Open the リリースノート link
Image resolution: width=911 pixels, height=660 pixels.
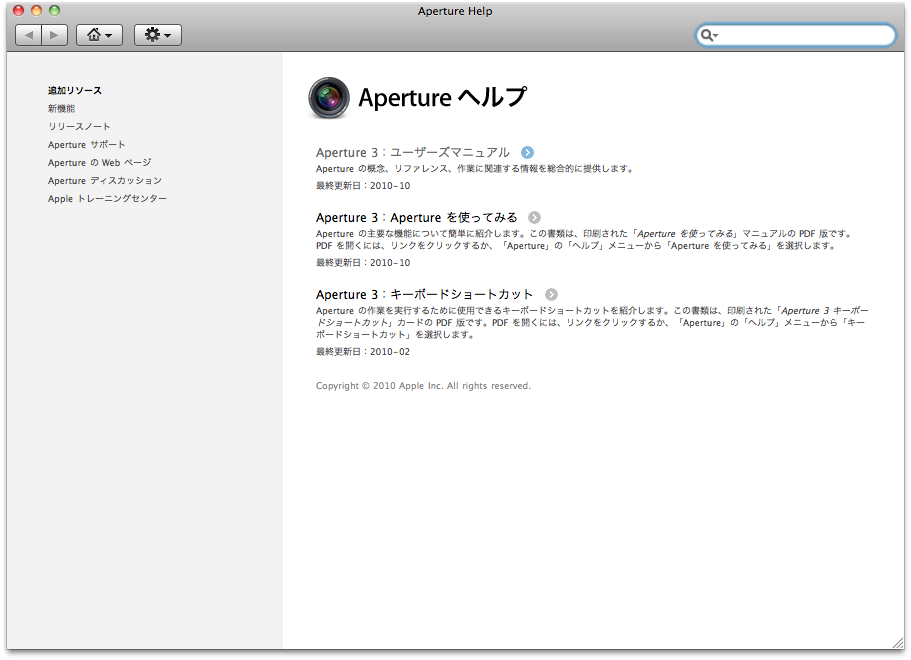79,127
